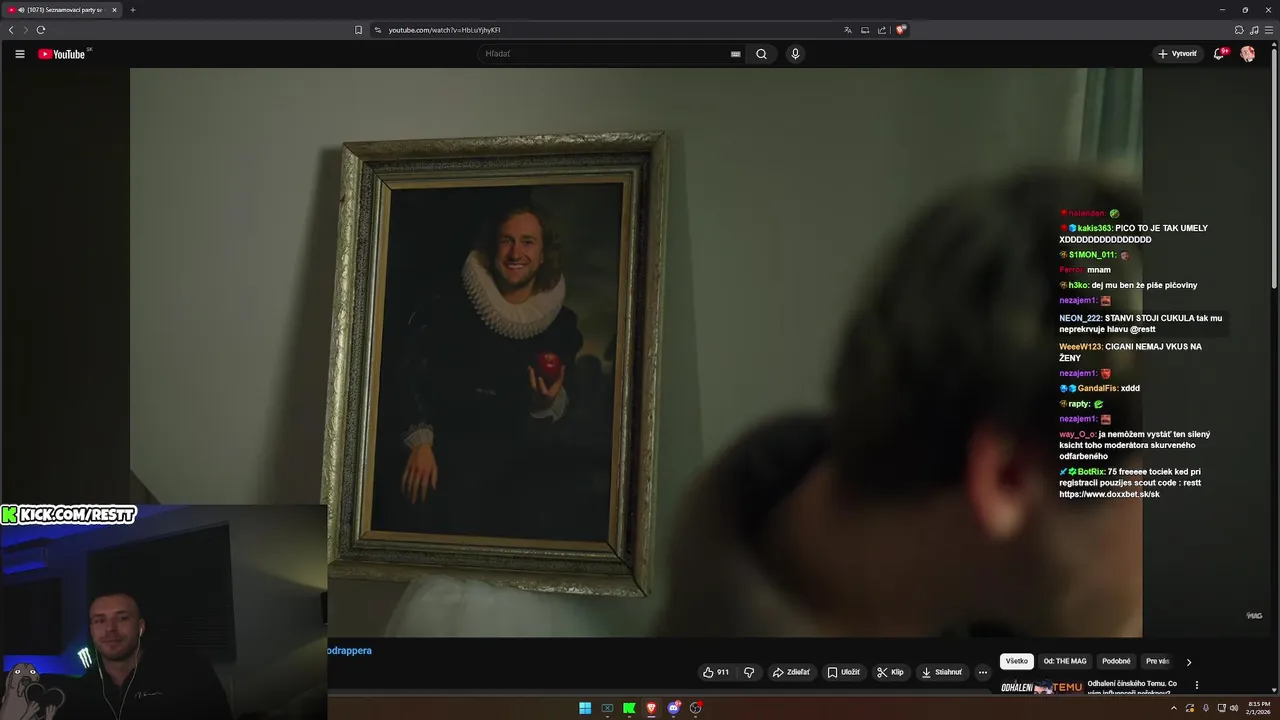Open Discord from the taskbar
Viewport: 1280px width, 720px height.
(674, 708)
